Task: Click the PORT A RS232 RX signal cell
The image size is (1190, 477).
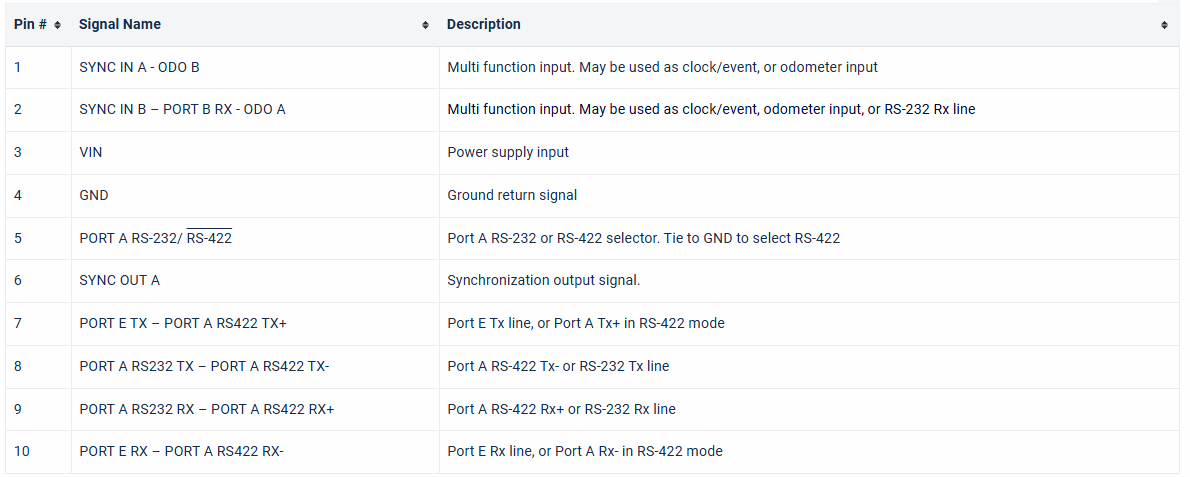Action: click(x=207, y=409)
